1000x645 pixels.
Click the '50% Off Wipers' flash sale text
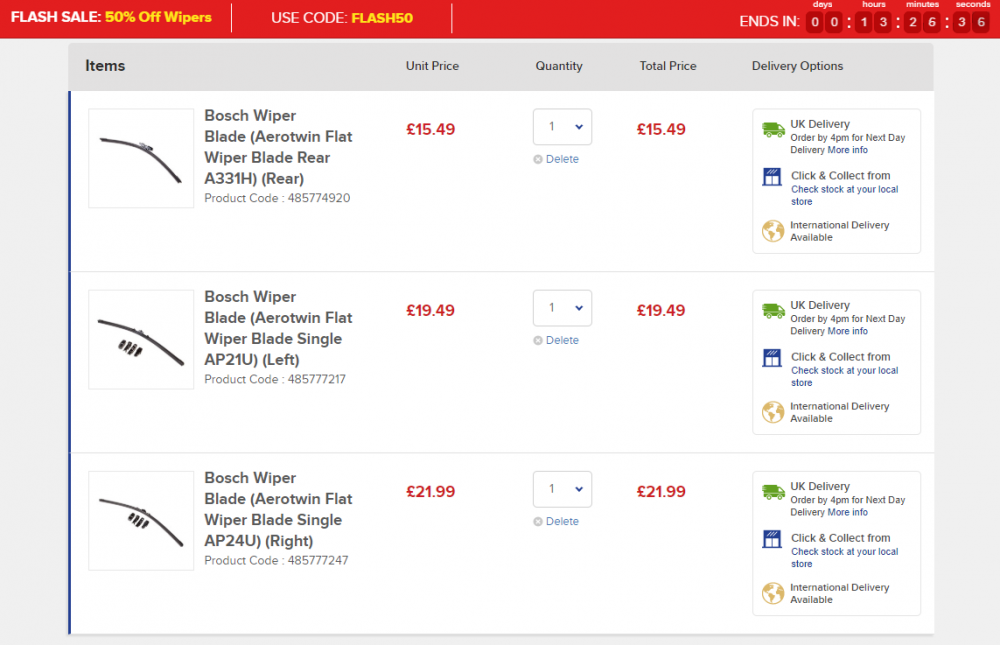(x=158, y=17)
